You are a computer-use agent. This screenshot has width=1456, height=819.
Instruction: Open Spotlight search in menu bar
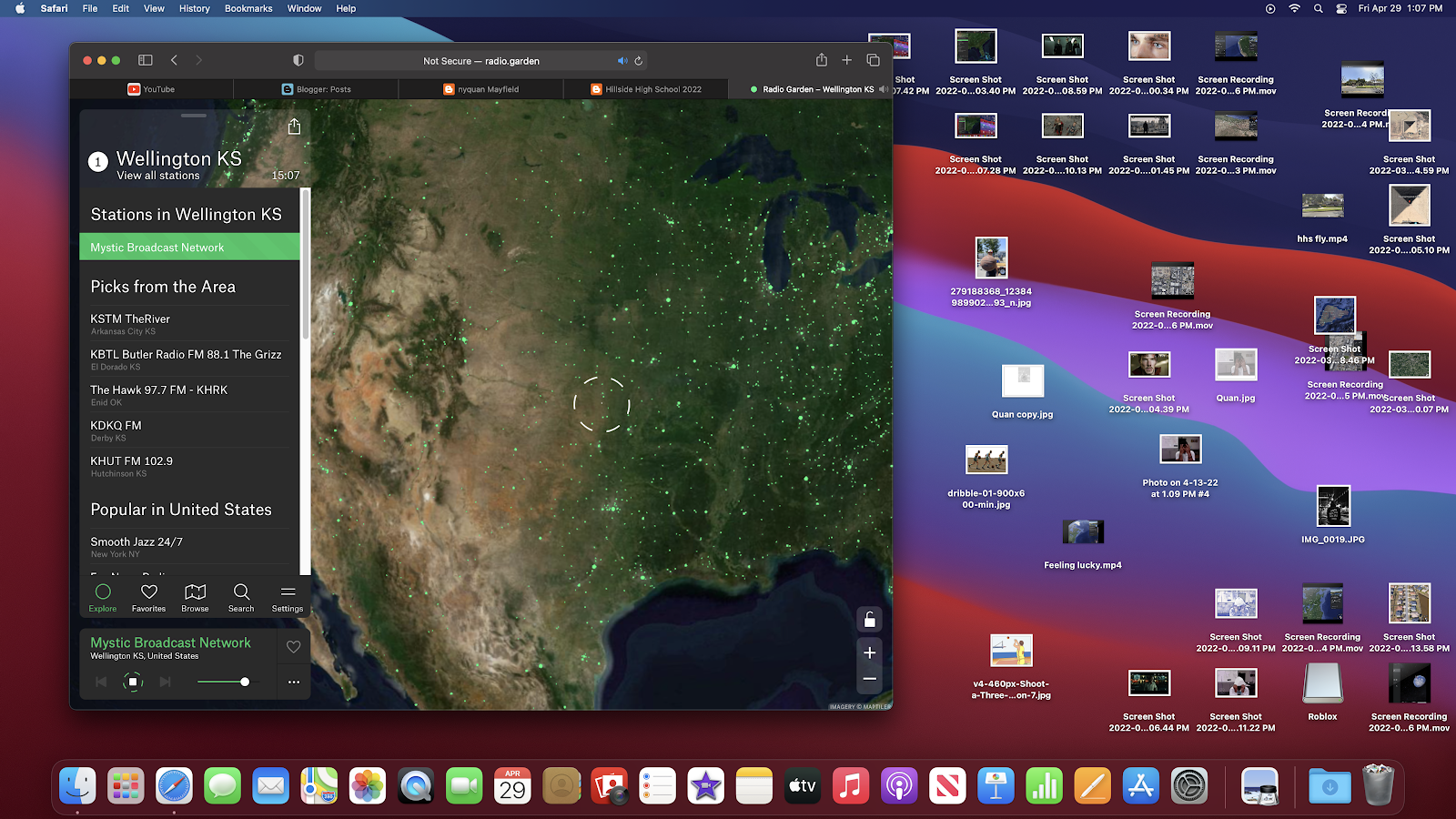1318,8
